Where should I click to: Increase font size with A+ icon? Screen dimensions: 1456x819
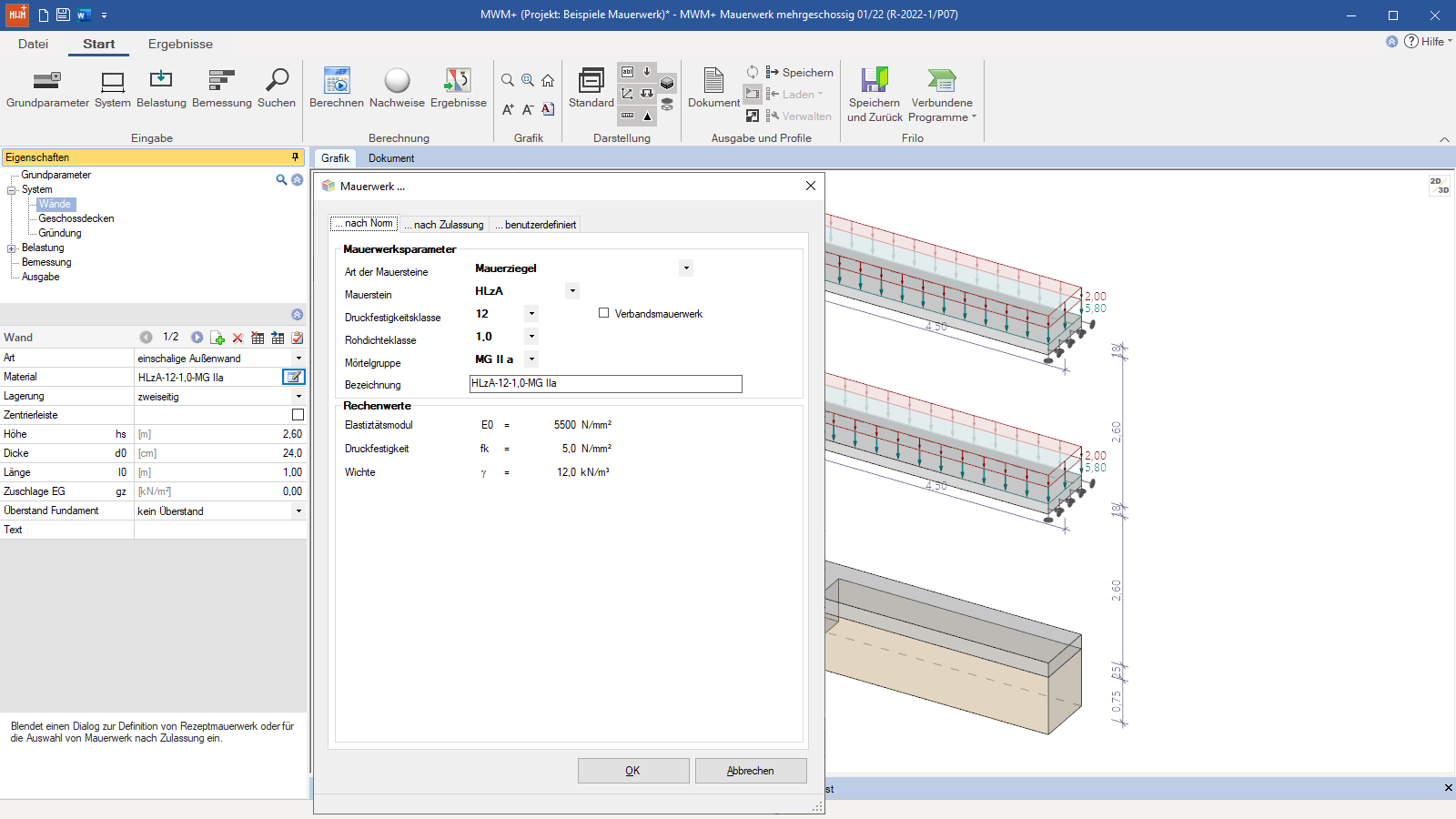(508, 109)
